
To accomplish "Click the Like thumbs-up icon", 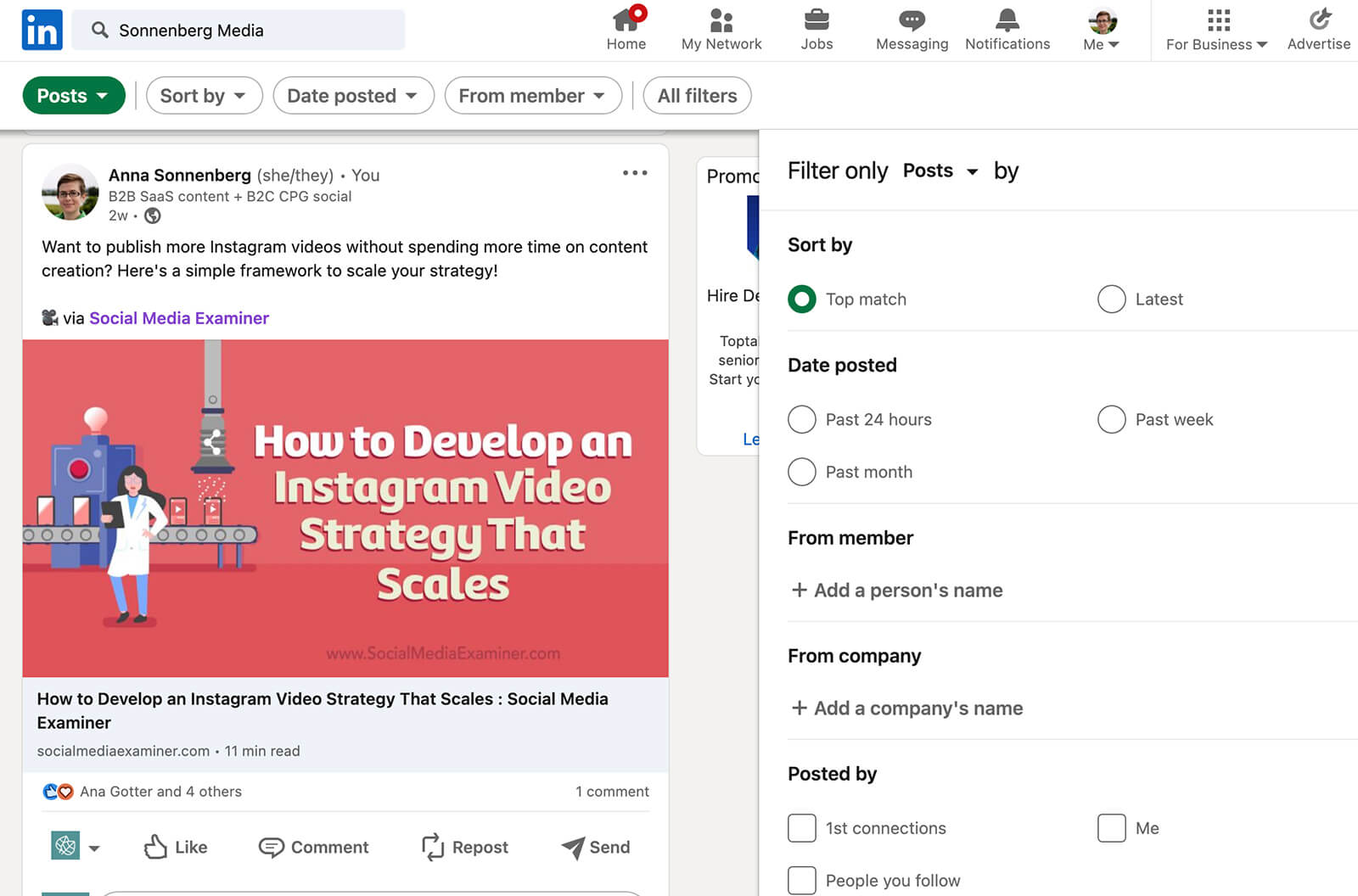I will 155,846.
